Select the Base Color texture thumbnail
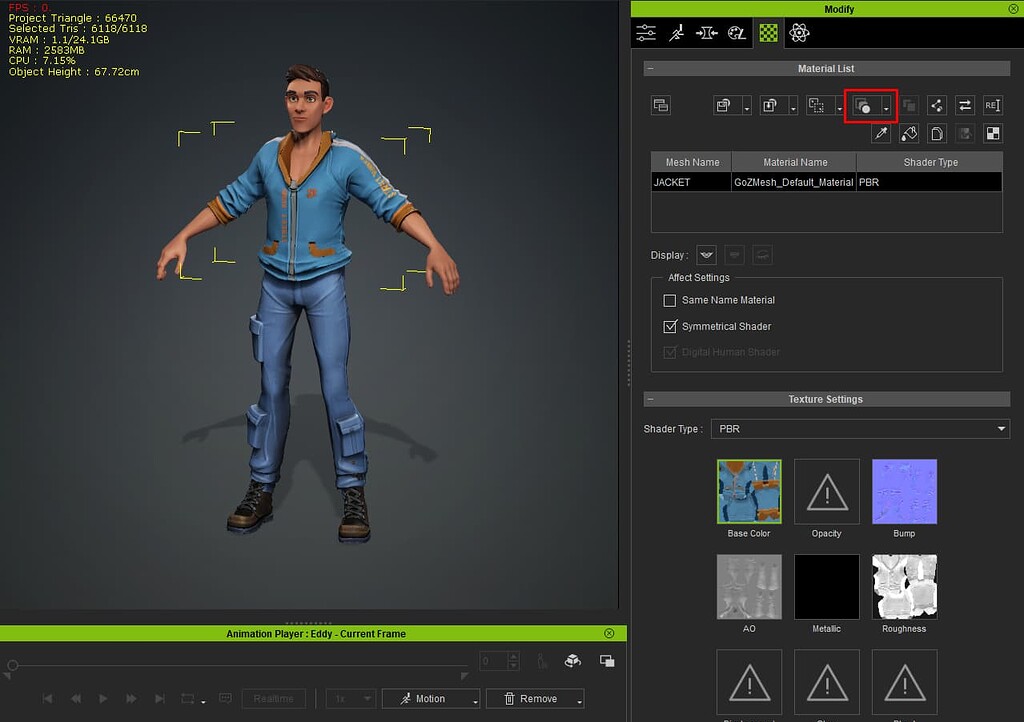This screenshot has height=722, width=1024. pos(749,492)
